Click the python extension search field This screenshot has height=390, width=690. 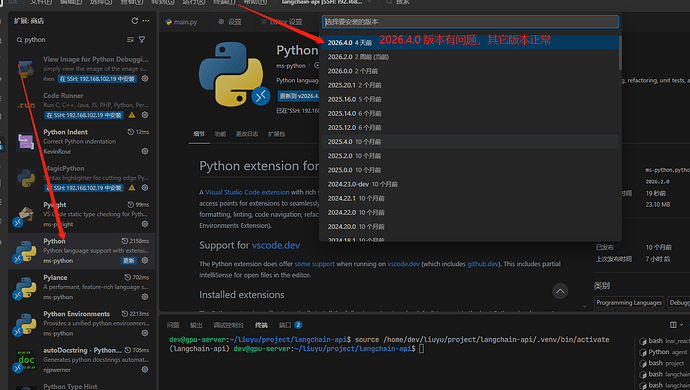pos(70,40)
